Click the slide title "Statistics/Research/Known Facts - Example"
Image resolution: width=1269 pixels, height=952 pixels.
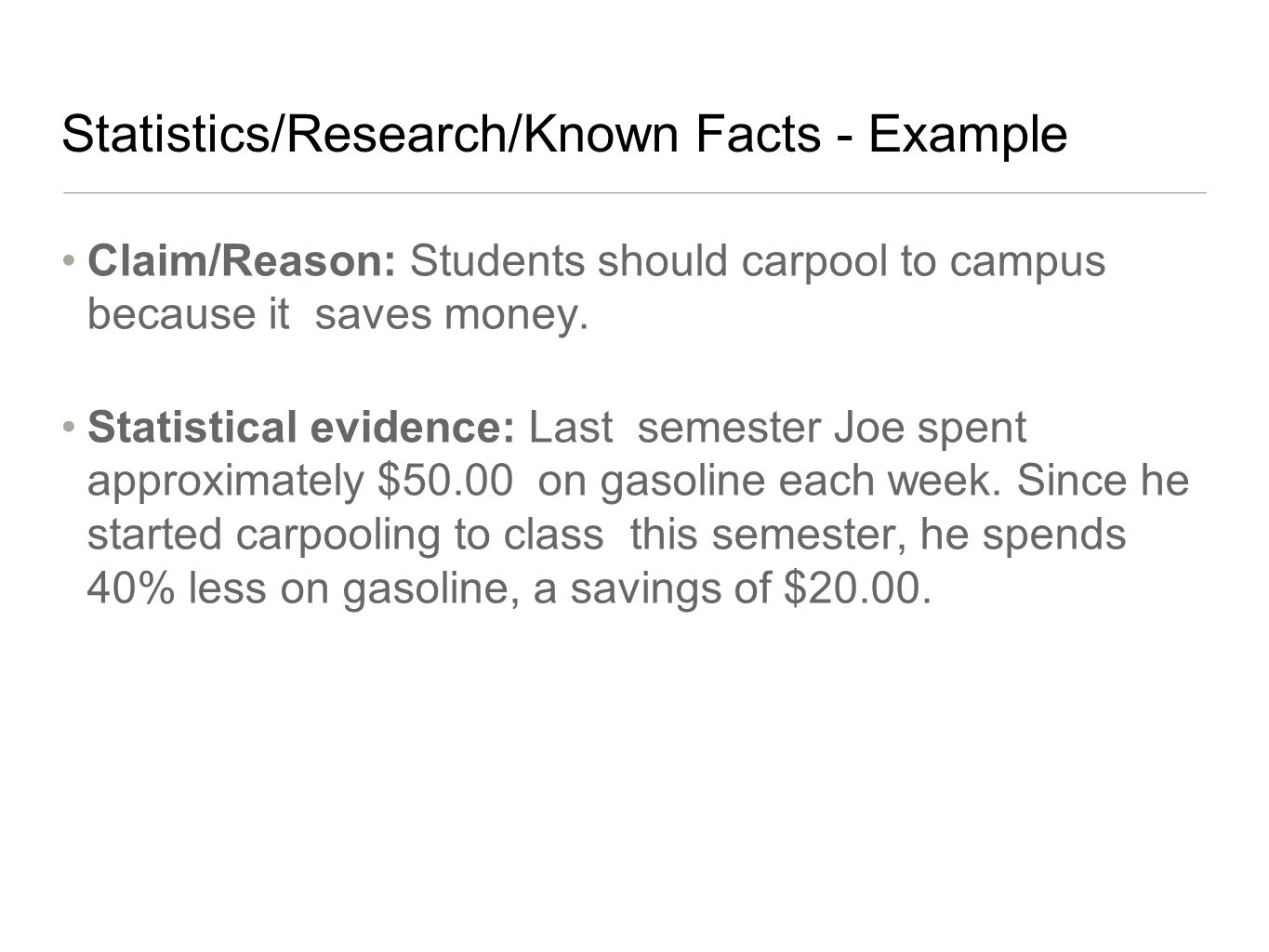[x=564, y=135]
